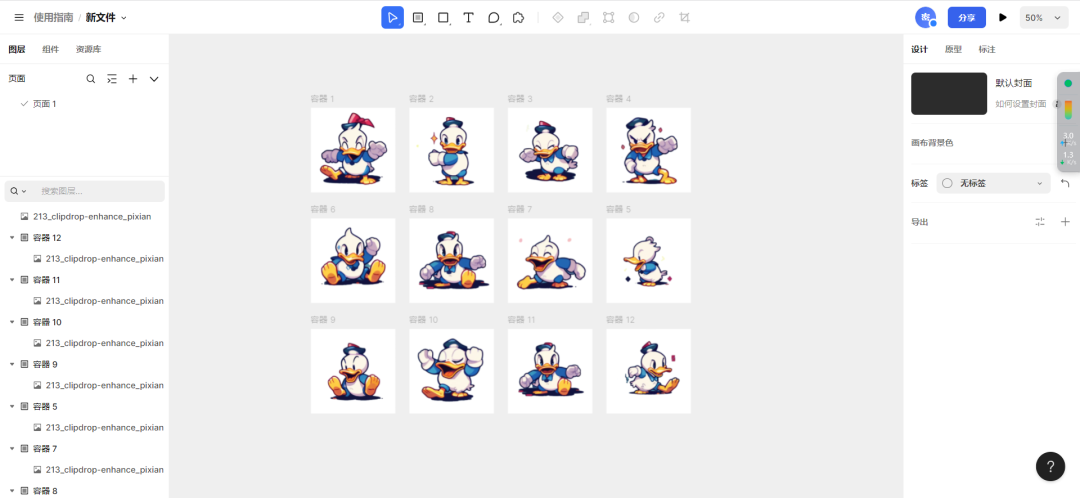Click the frame icon of 容器 12 layer
1080x498 pixels.
click(25, 238)
